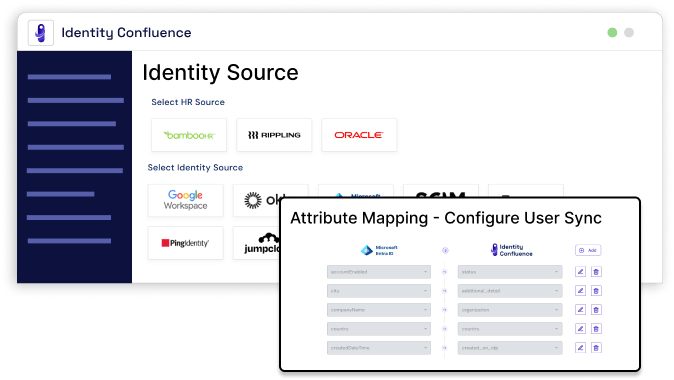
Task: Click the sync direction arrow between source headers
Action: [x=445, y=250]
